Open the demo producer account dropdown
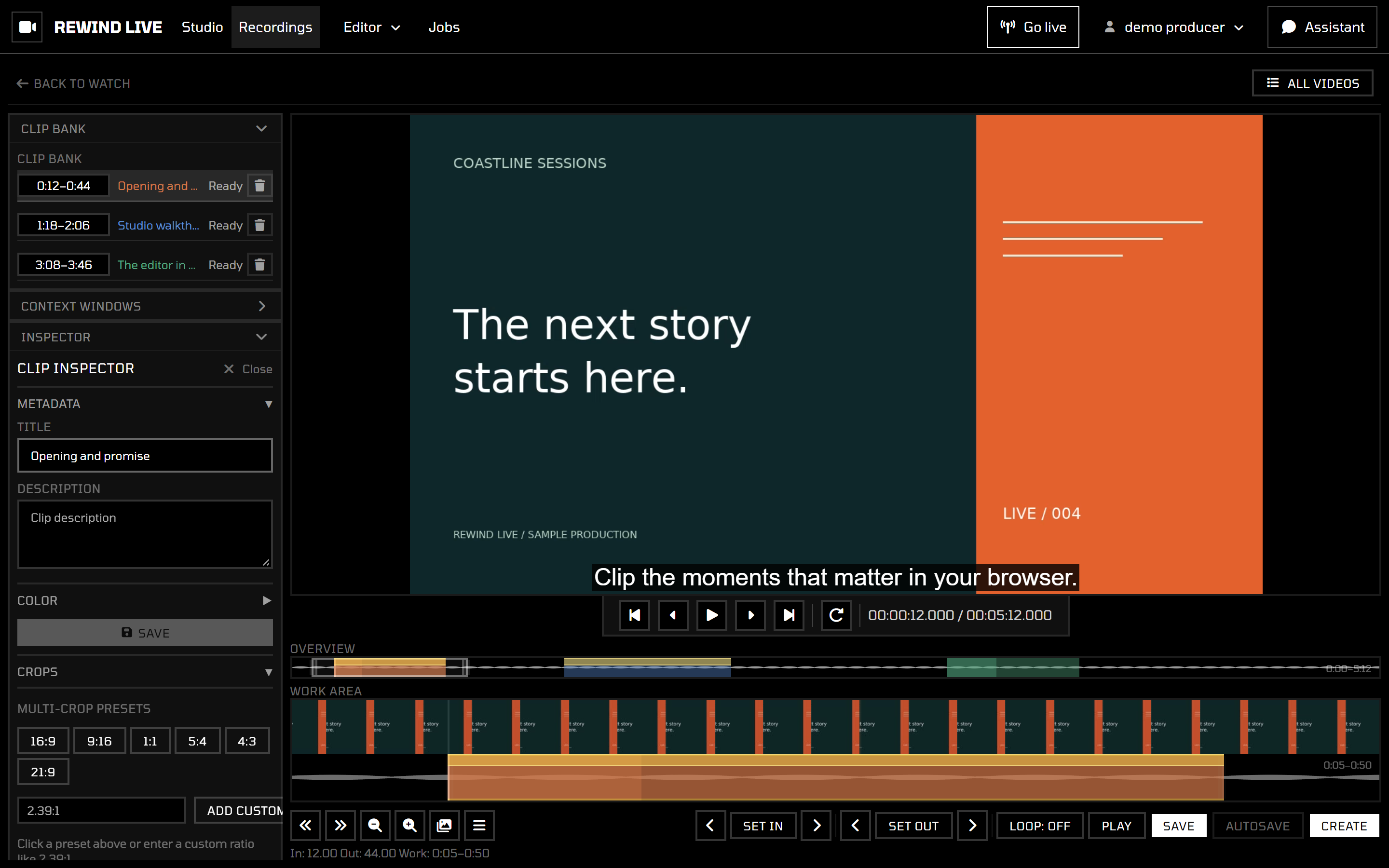The width and height of the screenshot is (1389, 868). point(1174,27)
